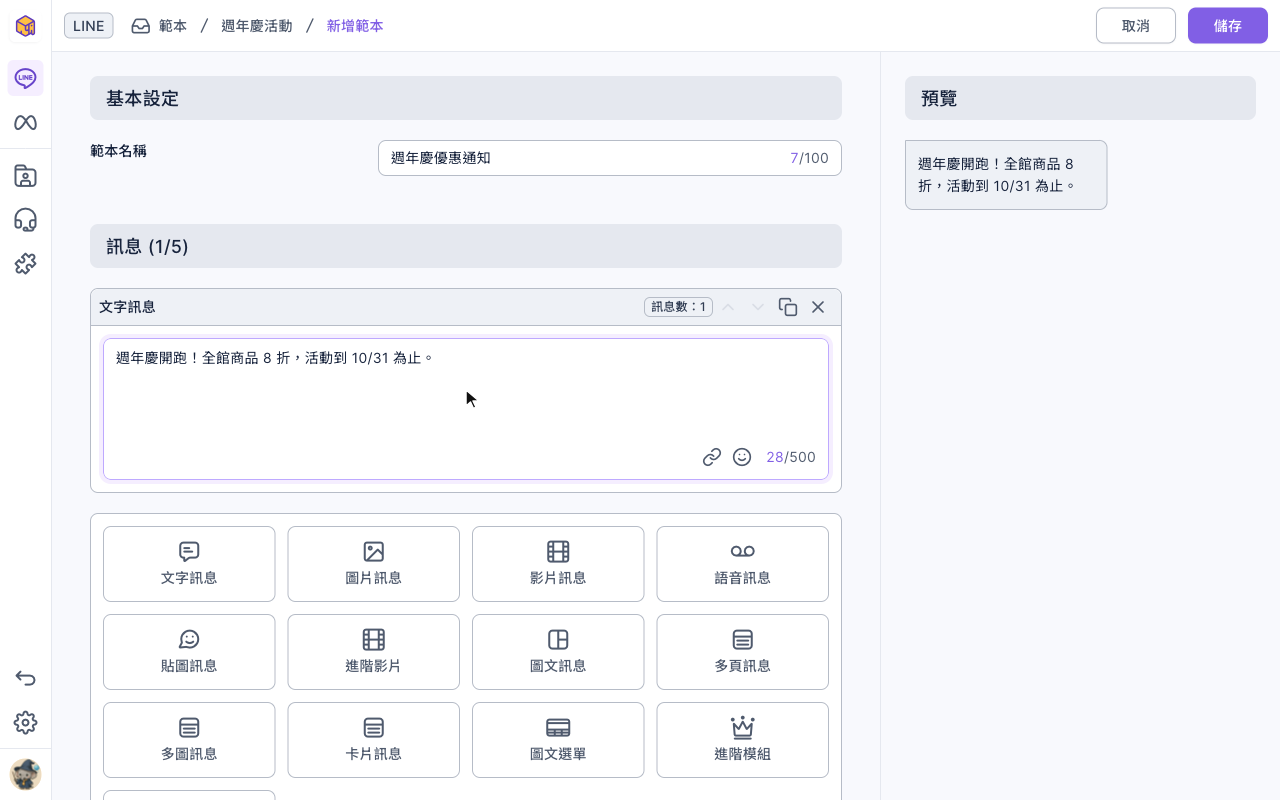Go to 範本 breadcrumb link
Image resolution: width=1280 pixels, height=800 pixels.
tap(159, 26)
